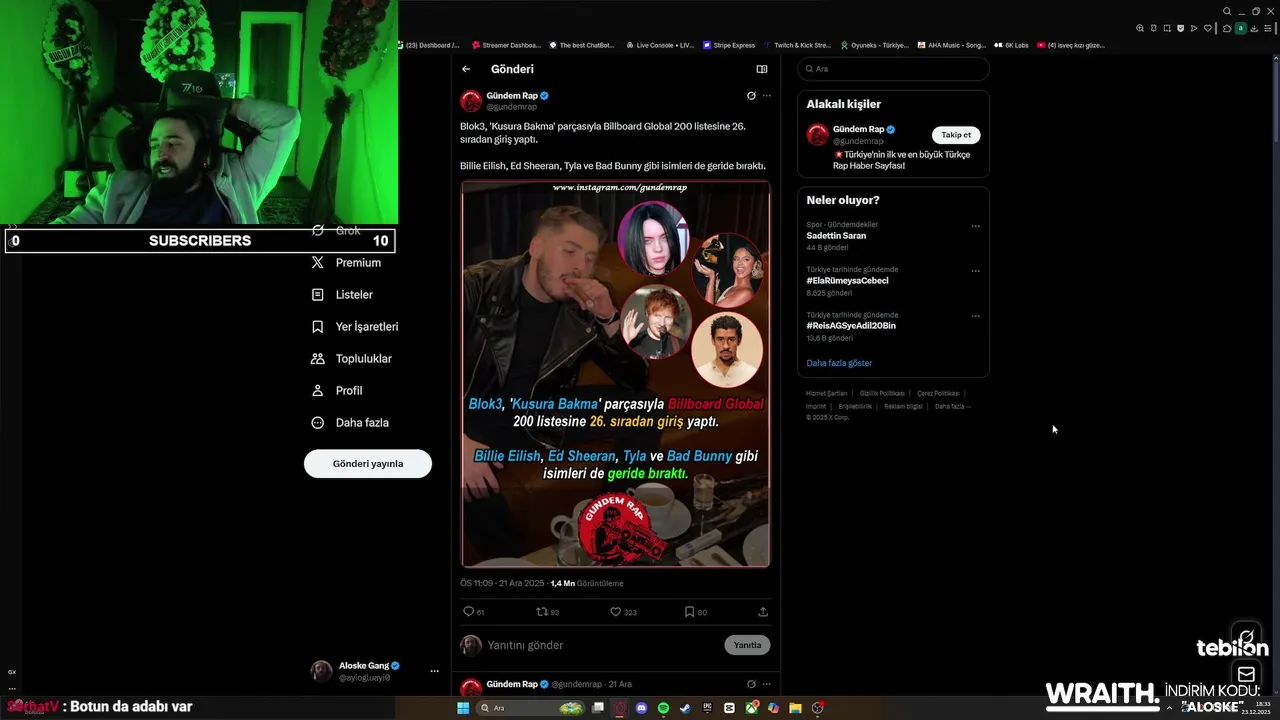Open Steam from taskbar
Viewport: 1280px width, 720px height.
(685, 708)
